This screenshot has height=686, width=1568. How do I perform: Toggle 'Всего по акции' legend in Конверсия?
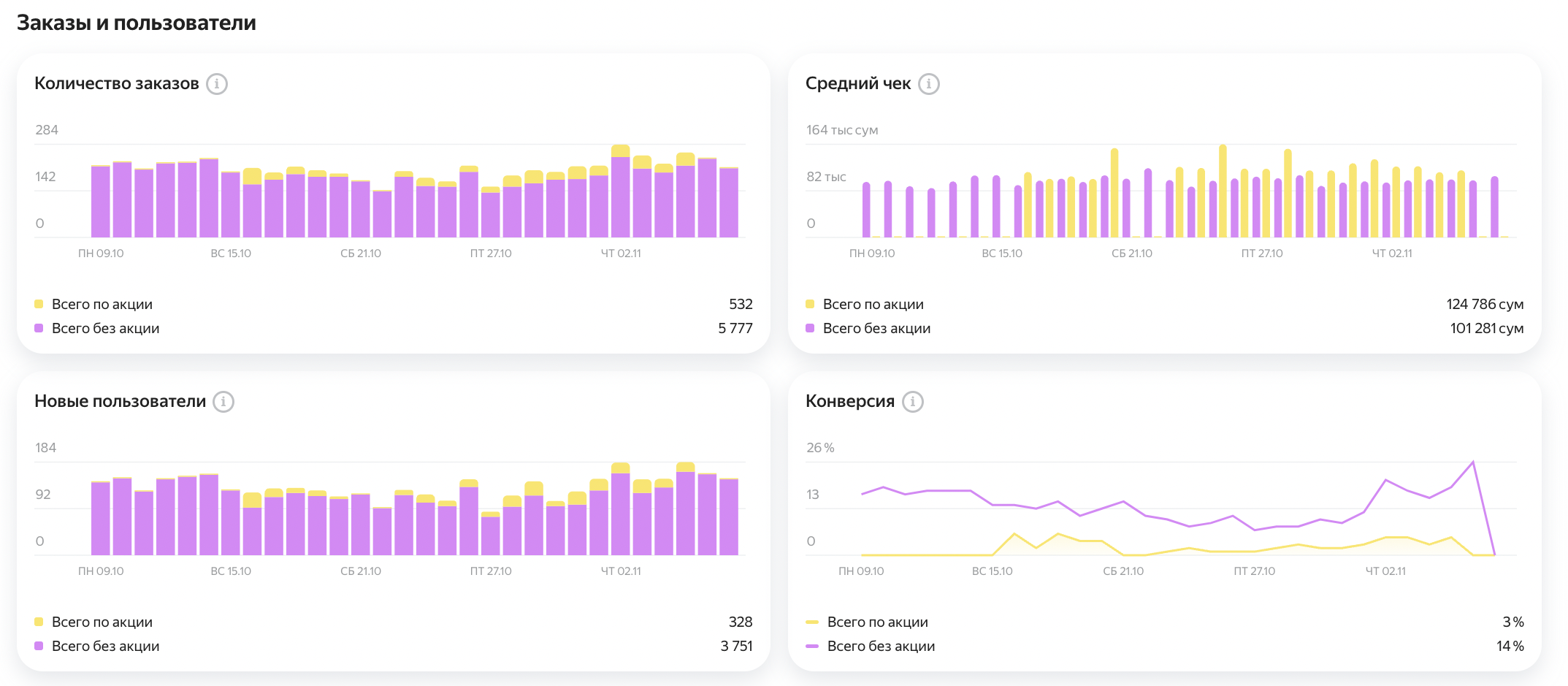(x=877, y=622)
